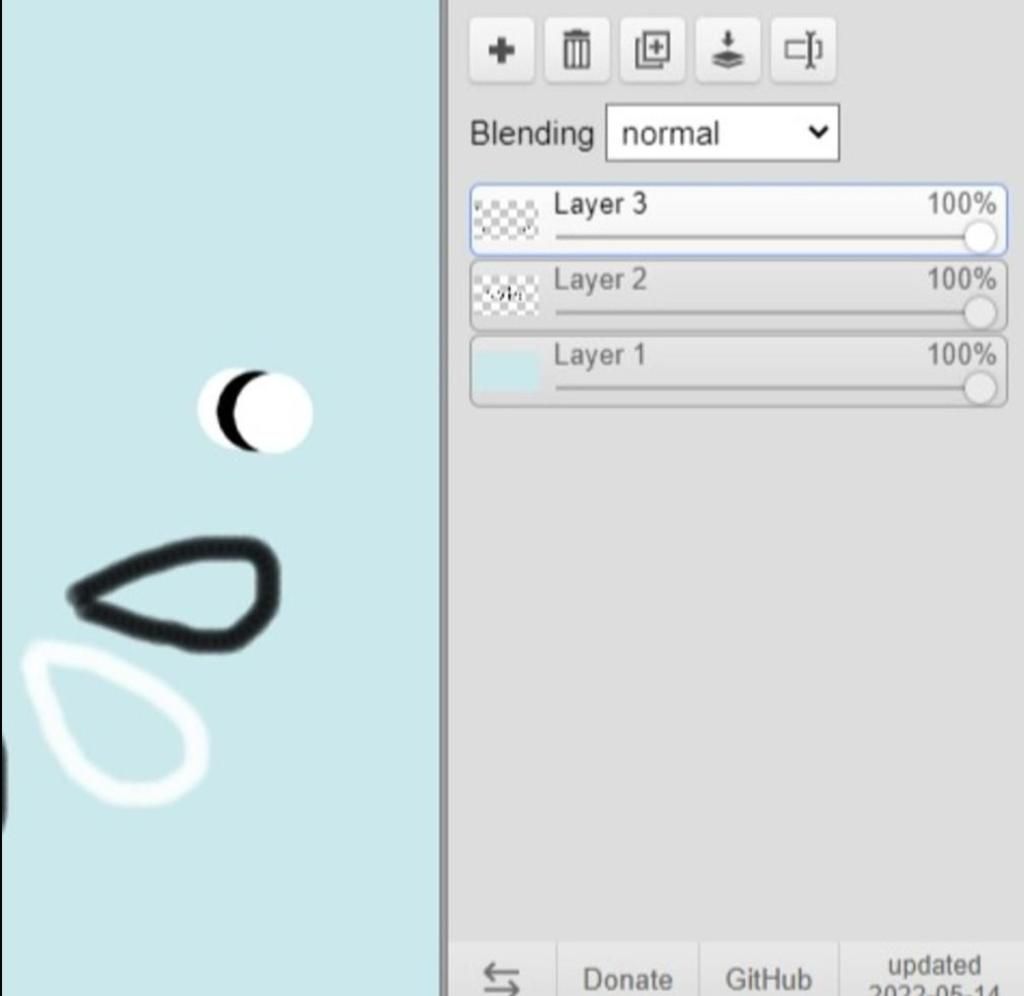Screen dimensions: 1024x996
Task: Click Layer 1 light blue thumbnail
Action: [x=507, y=371]
